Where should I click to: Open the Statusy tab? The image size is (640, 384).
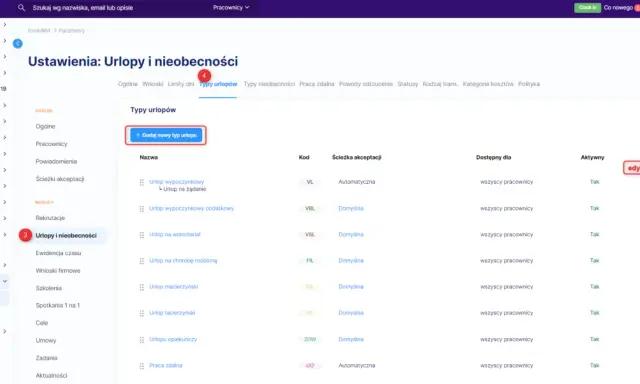[x=408, y=84]
